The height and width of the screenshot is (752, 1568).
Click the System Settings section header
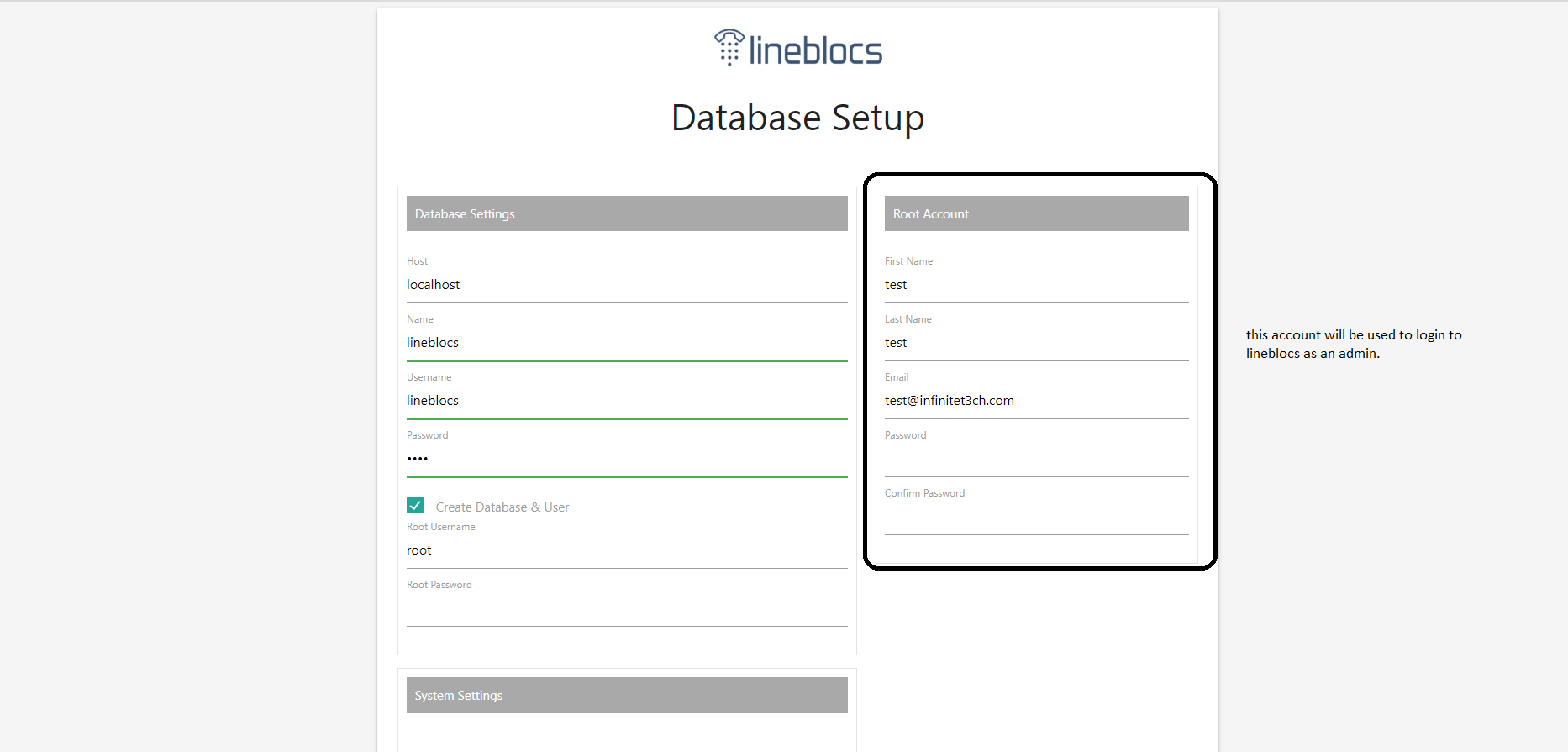[x=627, y=695]
